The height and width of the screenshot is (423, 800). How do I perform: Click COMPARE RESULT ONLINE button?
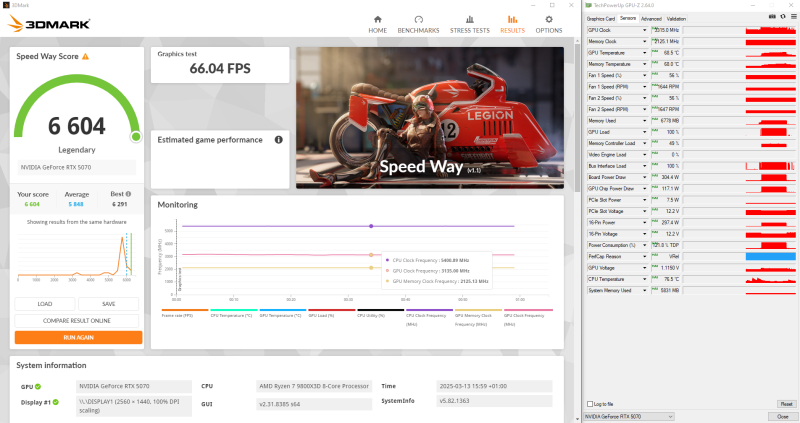pyautogui.click(x=77, y=320)
